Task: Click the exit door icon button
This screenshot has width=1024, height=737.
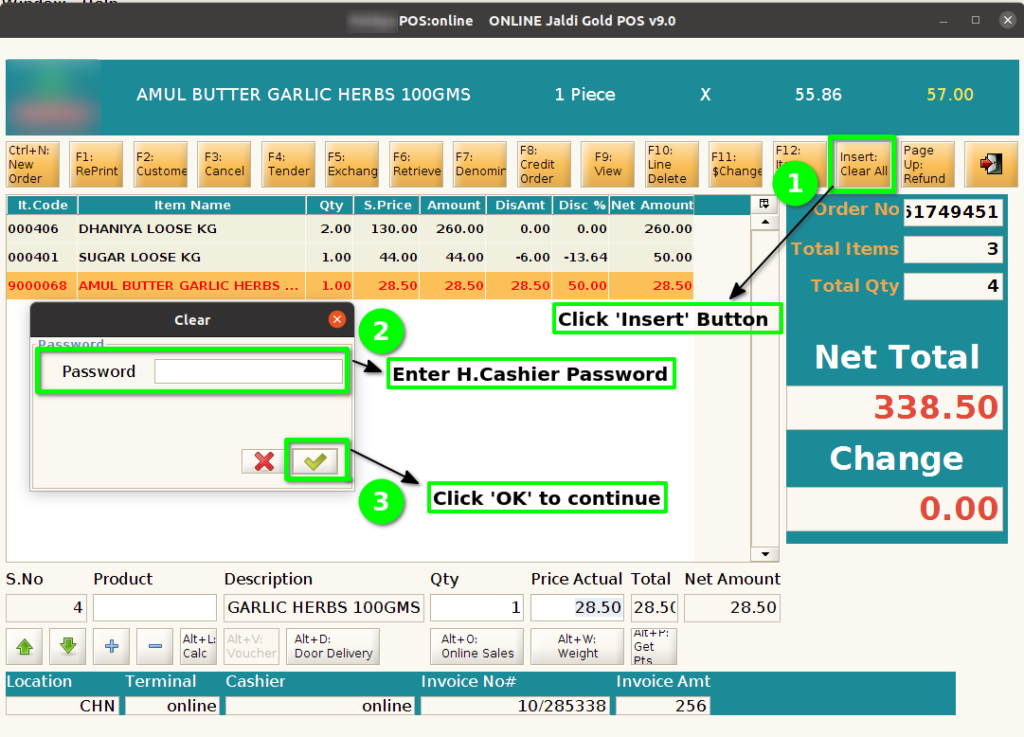Action: [x=990, y=164]
